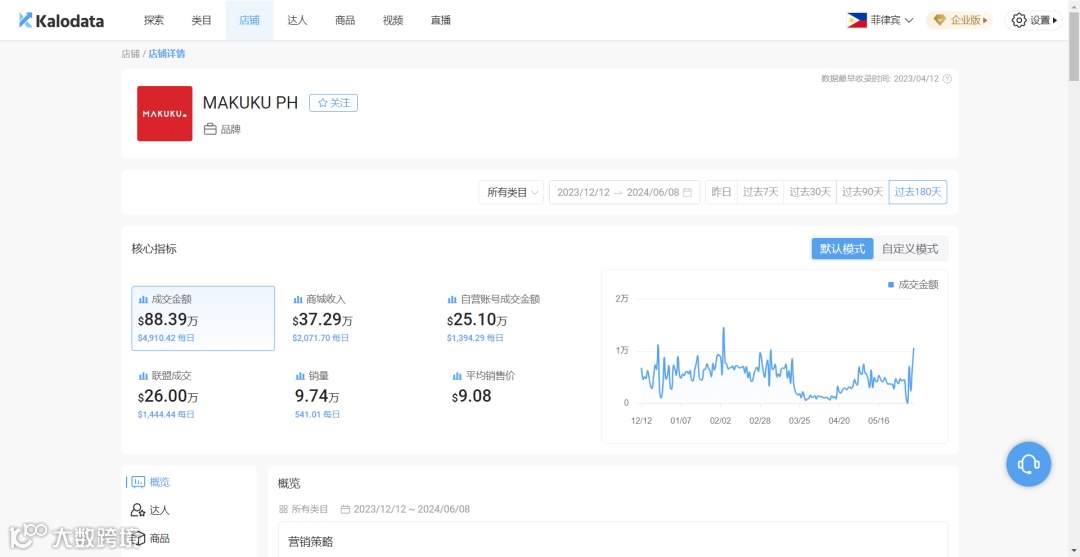Image resolution: width=1080 pixels, height=557 pixels.
Task: Click the help icon beside 数据最早收录时间
Action: click(x=947, y=78)
